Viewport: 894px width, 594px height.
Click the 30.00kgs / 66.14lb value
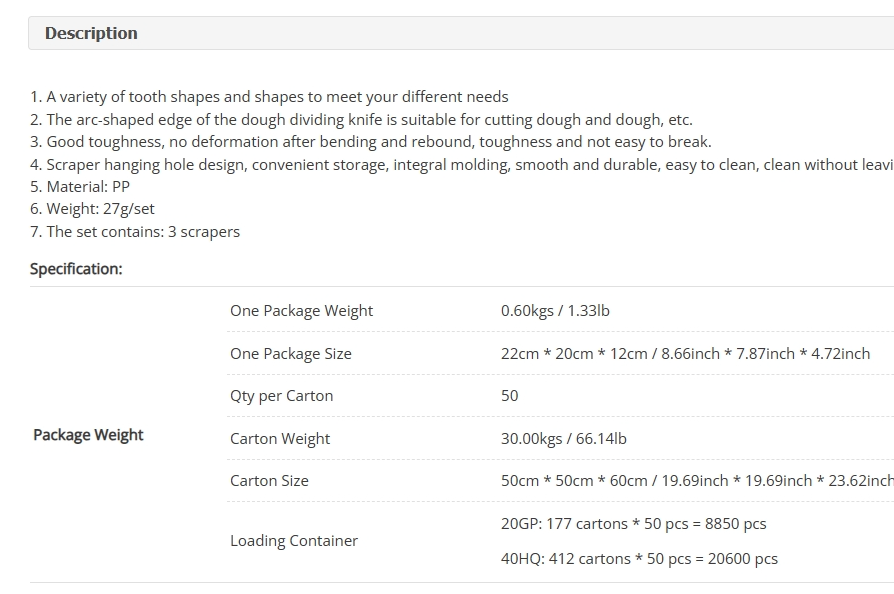(x=564, y=439)
